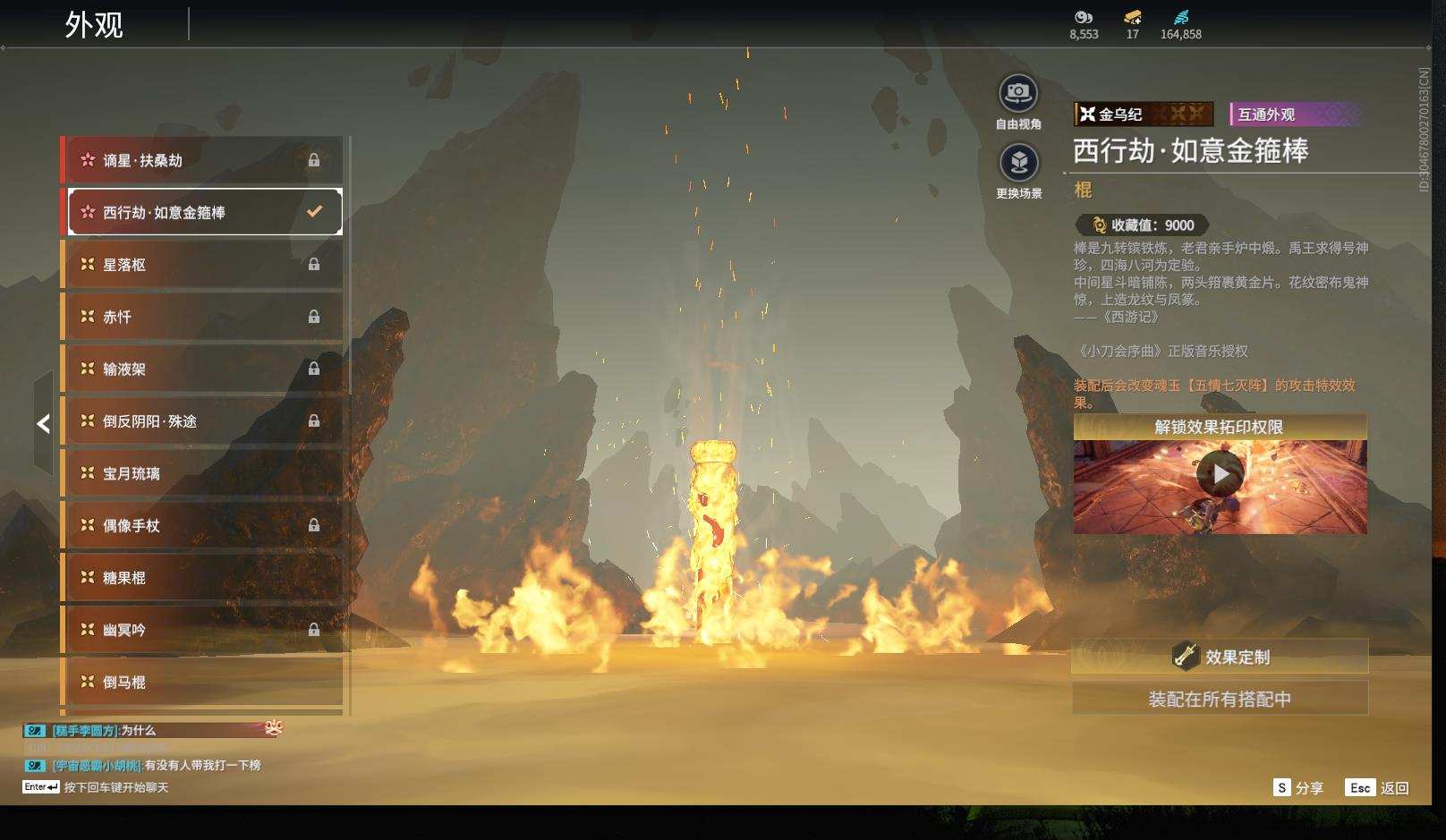The height and width of the screenshot is (840, 1446).
Task: Click 装配在所有搭配中 button
Action: (1221, 699)
